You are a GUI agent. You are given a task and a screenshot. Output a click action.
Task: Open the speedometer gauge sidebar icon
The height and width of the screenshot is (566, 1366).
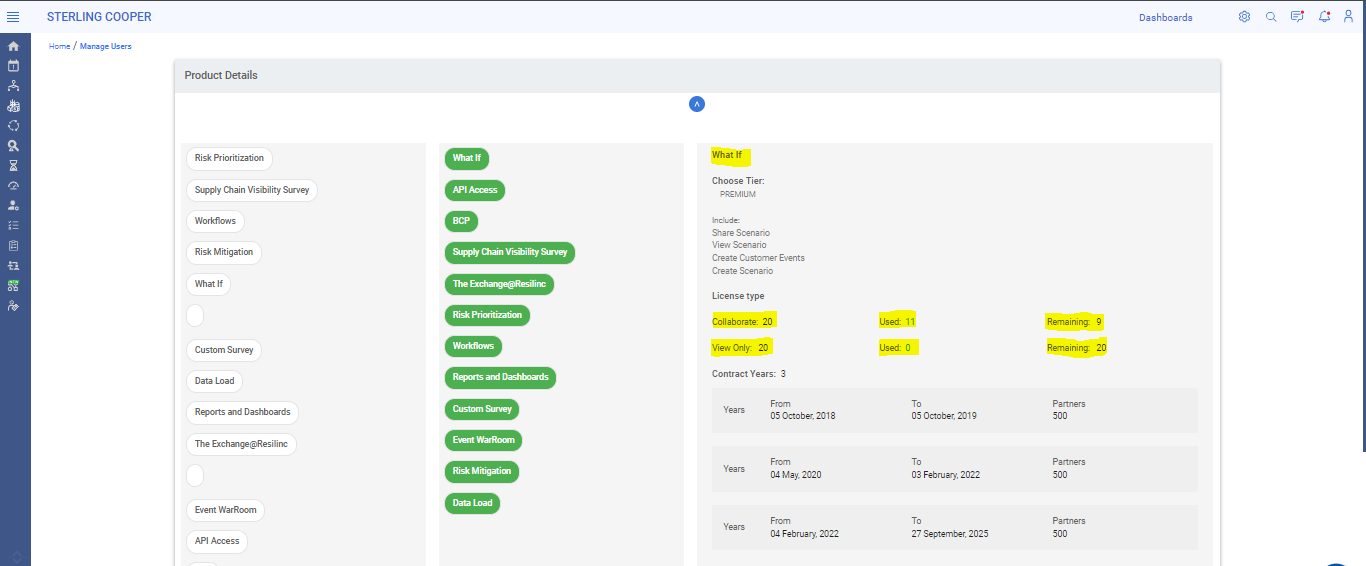click(x=13, y=186)
